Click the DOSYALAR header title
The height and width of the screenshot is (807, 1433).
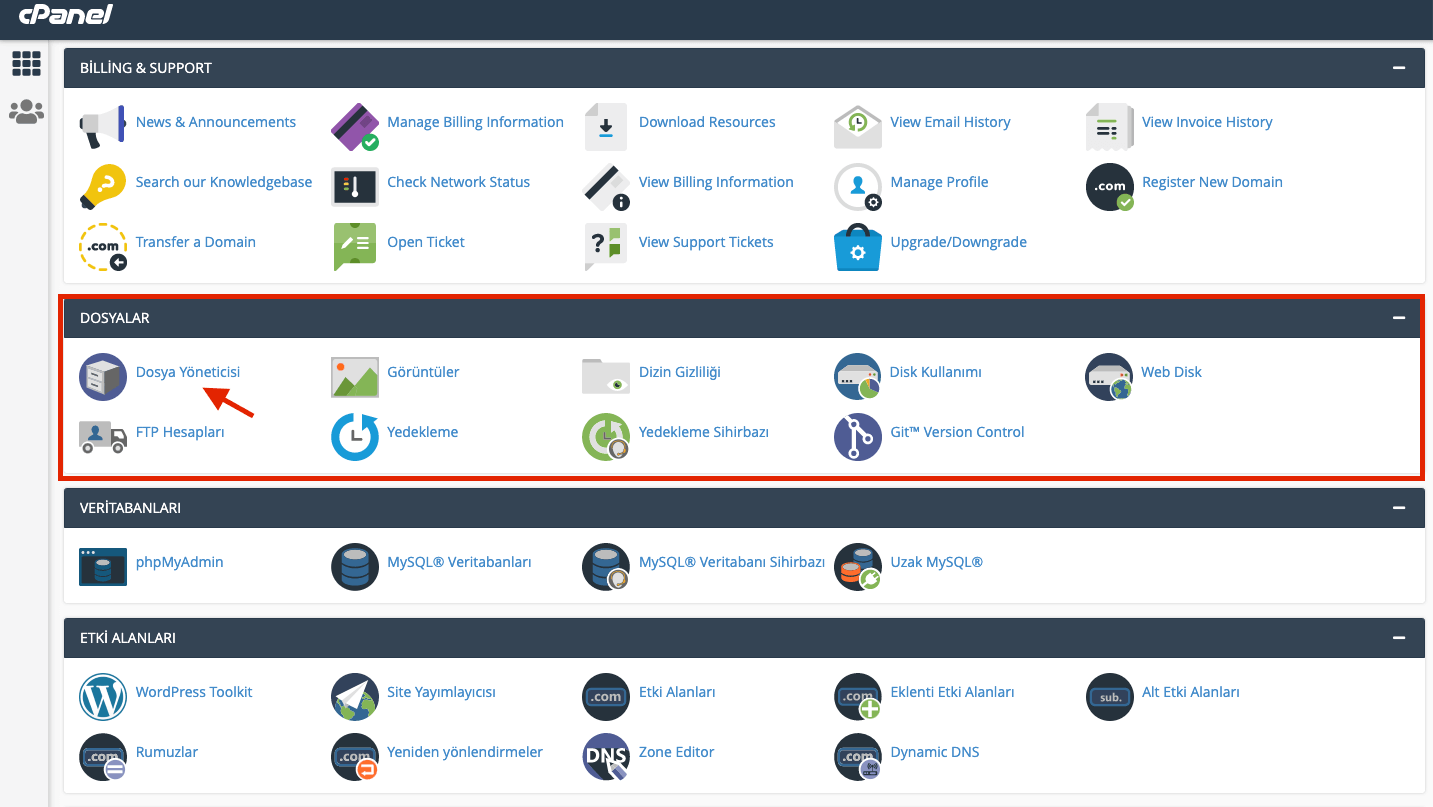click(115, 318)
